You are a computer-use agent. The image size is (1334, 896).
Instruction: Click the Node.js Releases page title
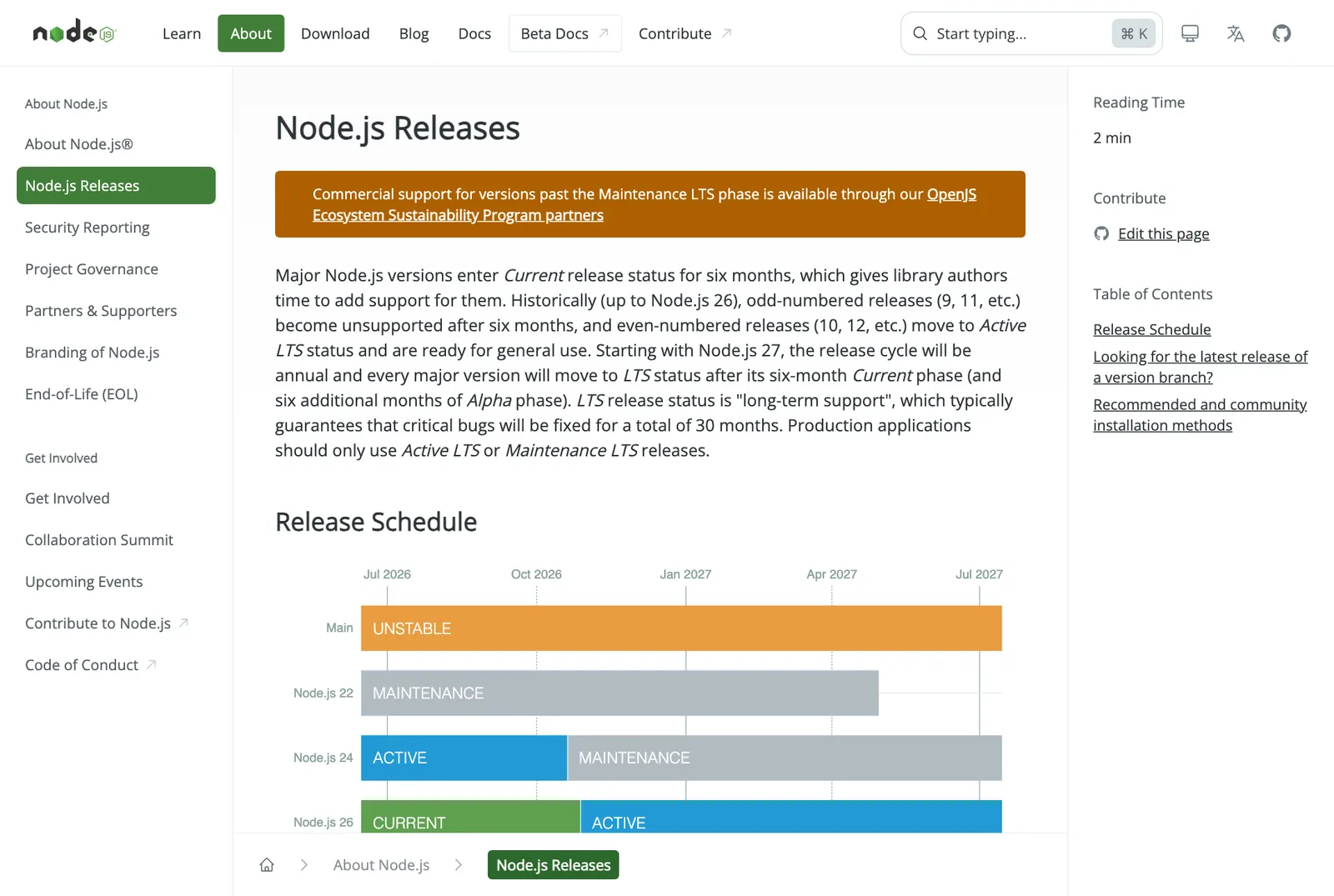(x=398, y=128)
